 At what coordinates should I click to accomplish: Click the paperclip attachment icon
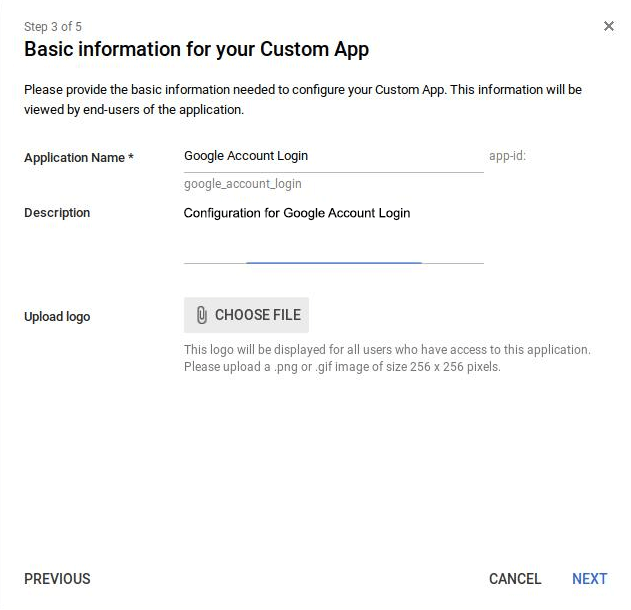pos(202,315)
